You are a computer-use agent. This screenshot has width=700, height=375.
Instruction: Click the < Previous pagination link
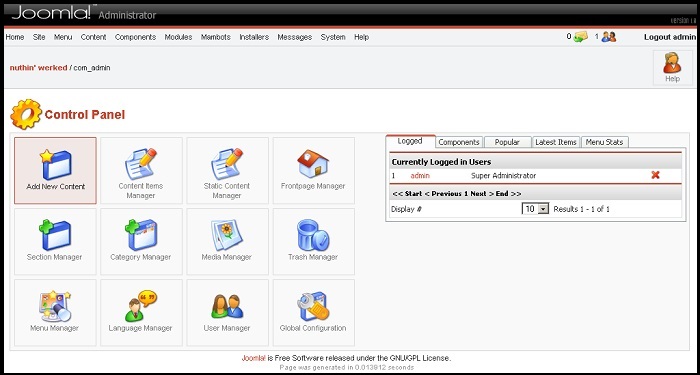[x=443, y=194]
